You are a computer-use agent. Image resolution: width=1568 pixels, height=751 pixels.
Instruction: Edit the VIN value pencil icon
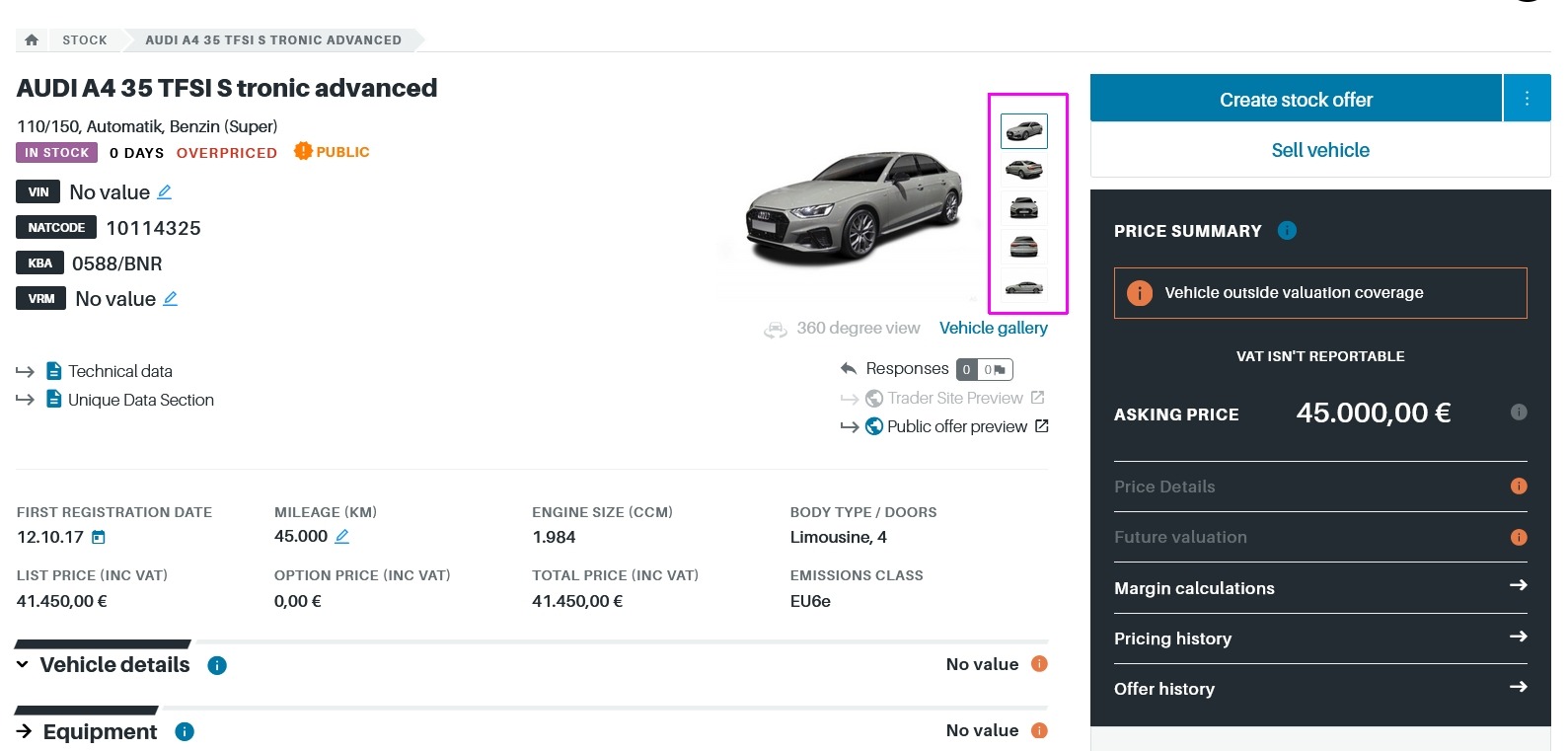tap(165, 192)
